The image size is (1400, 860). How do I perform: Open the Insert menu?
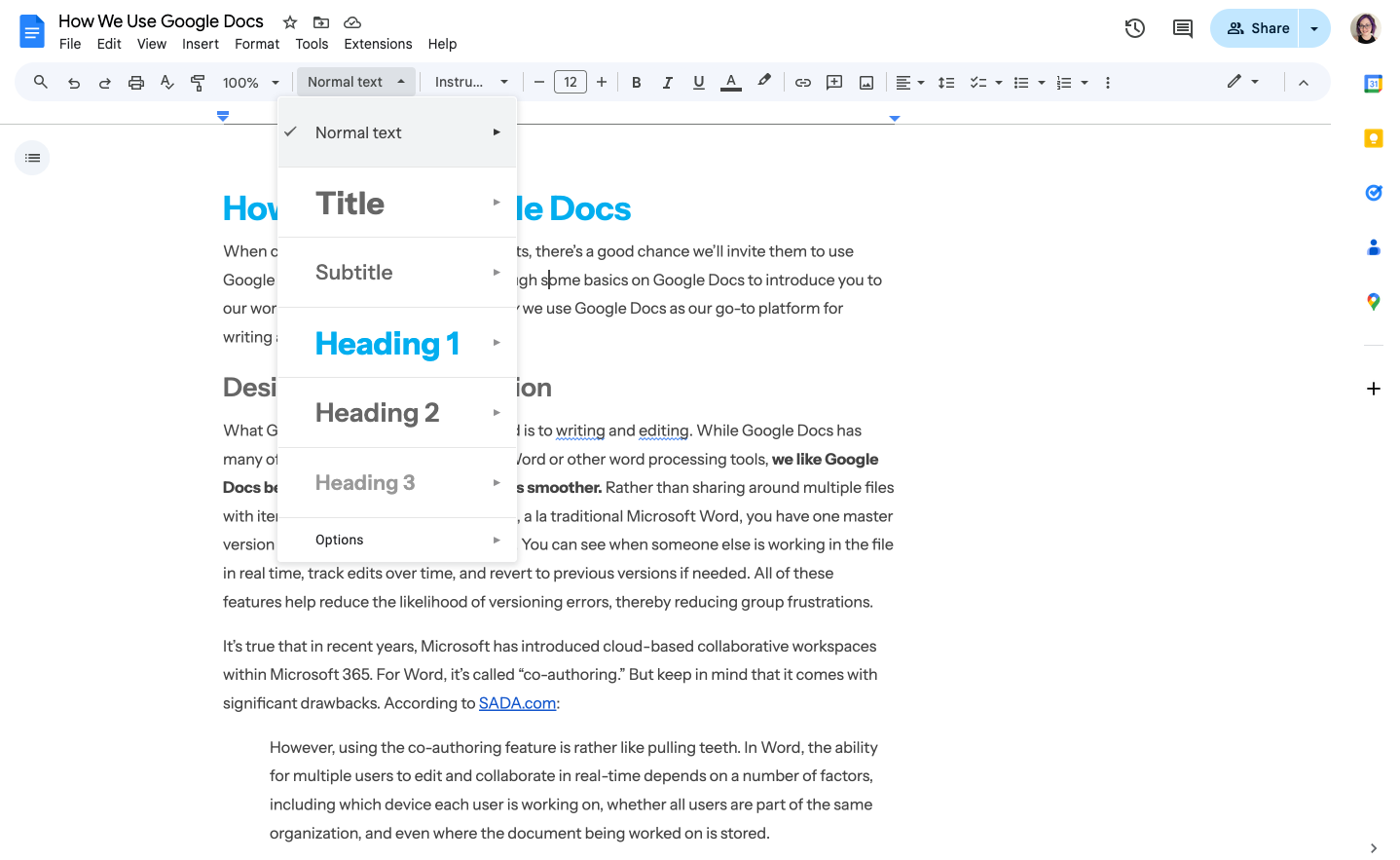(x=201, y=44)
